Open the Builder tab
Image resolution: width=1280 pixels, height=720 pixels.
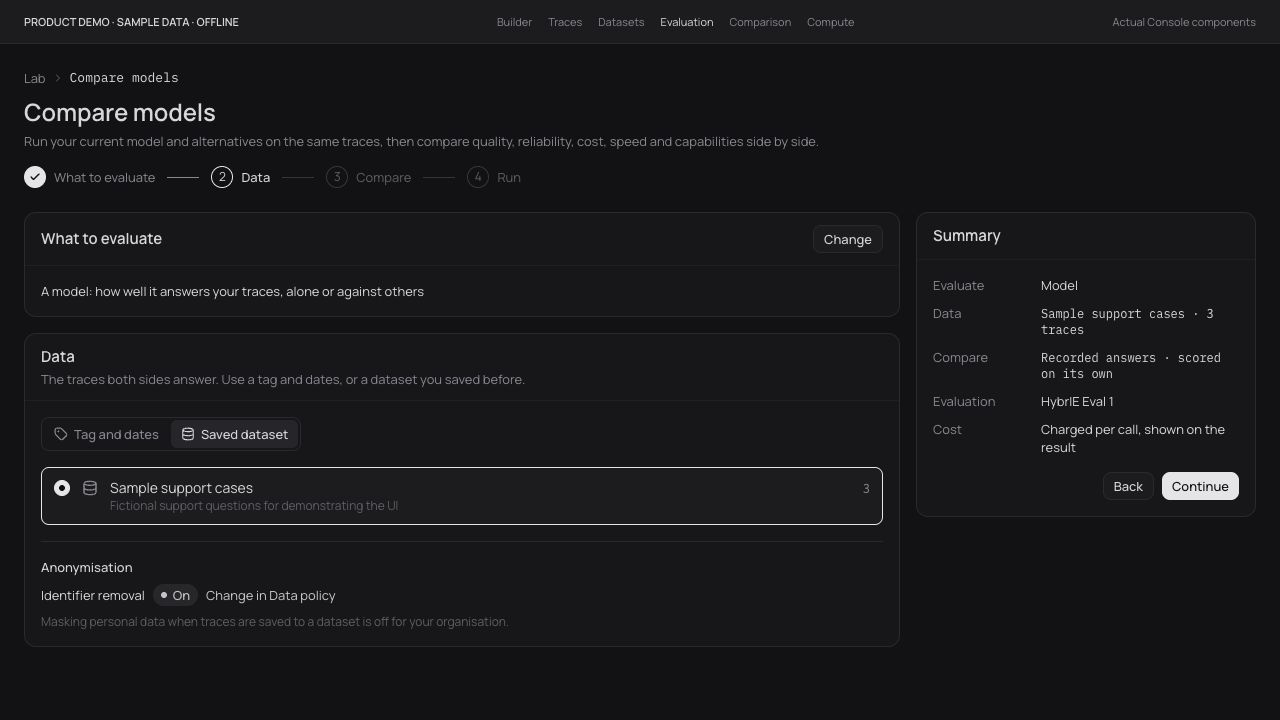514,22
